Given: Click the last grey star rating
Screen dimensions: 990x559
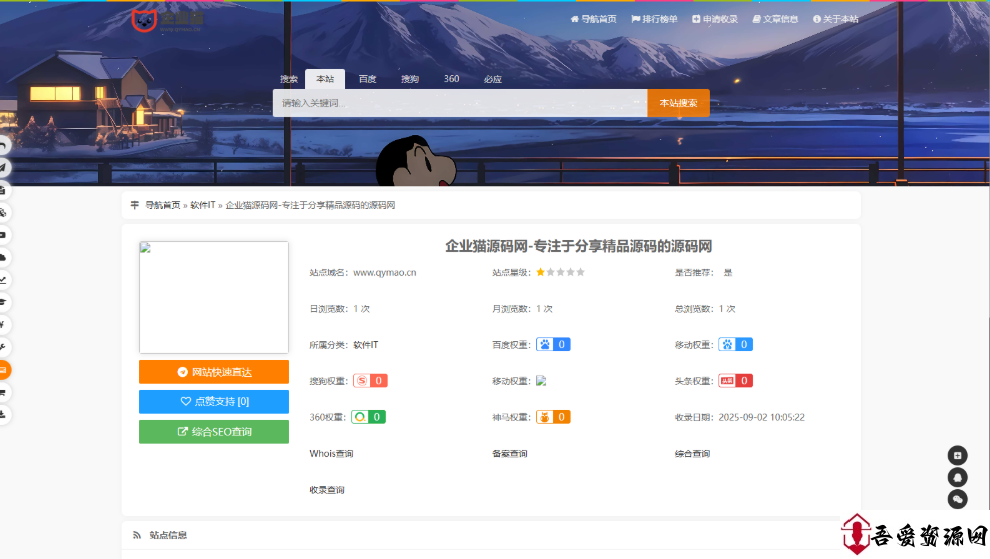Looking at the screenshot, I should (x=581, y=272).
